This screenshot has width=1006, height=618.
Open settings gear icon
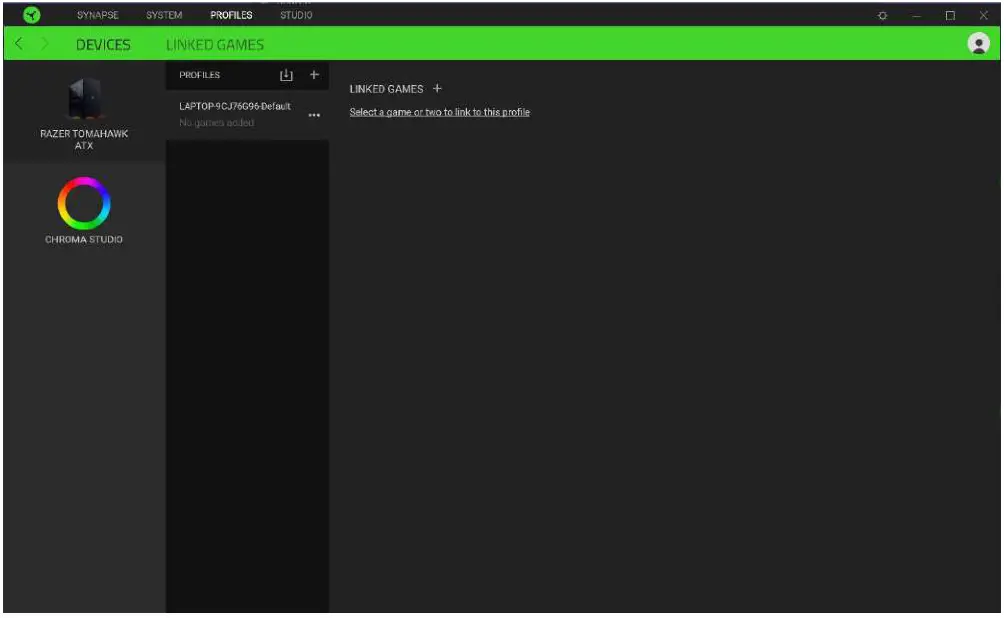coord(882,15)
